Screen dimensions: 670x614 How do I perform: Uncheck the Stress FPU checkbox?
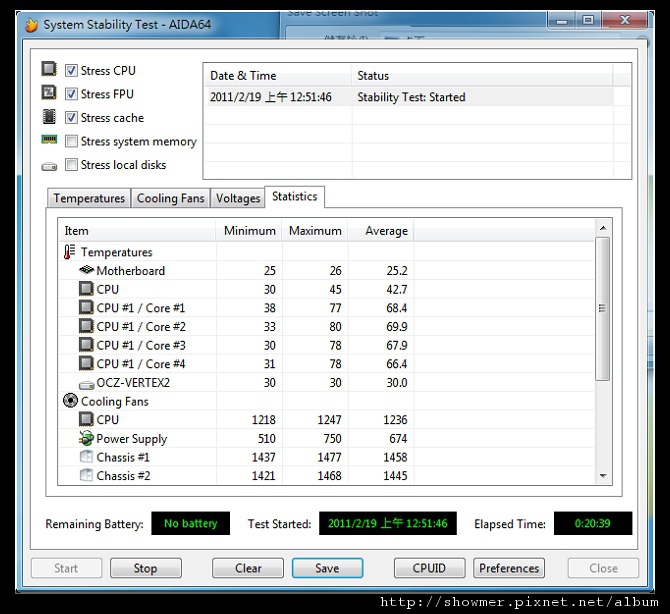pos(71,94)
